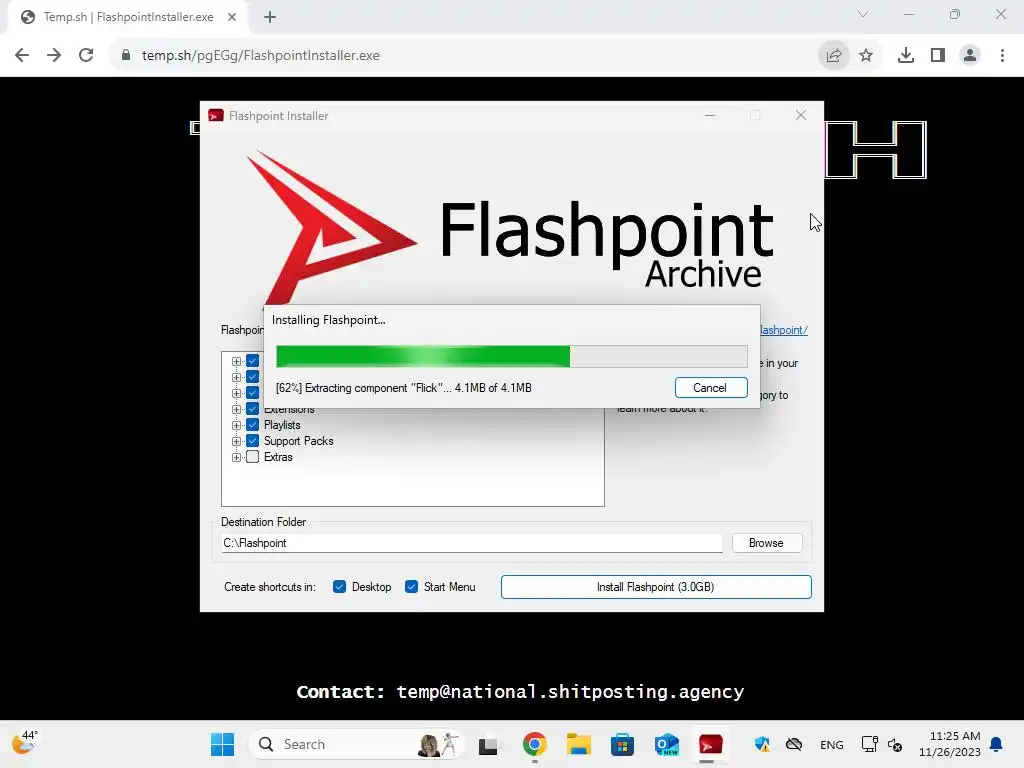This screenshot has width=1024, height=768.
Task: Open the Chrome profile avatar
Action: 970,56
